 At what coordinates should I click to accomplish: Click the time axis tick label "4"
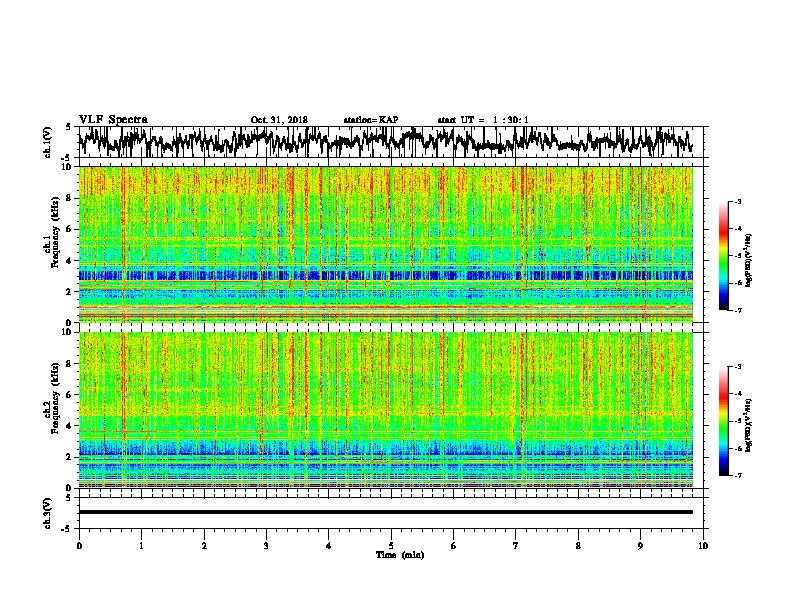tap(329, 546)
